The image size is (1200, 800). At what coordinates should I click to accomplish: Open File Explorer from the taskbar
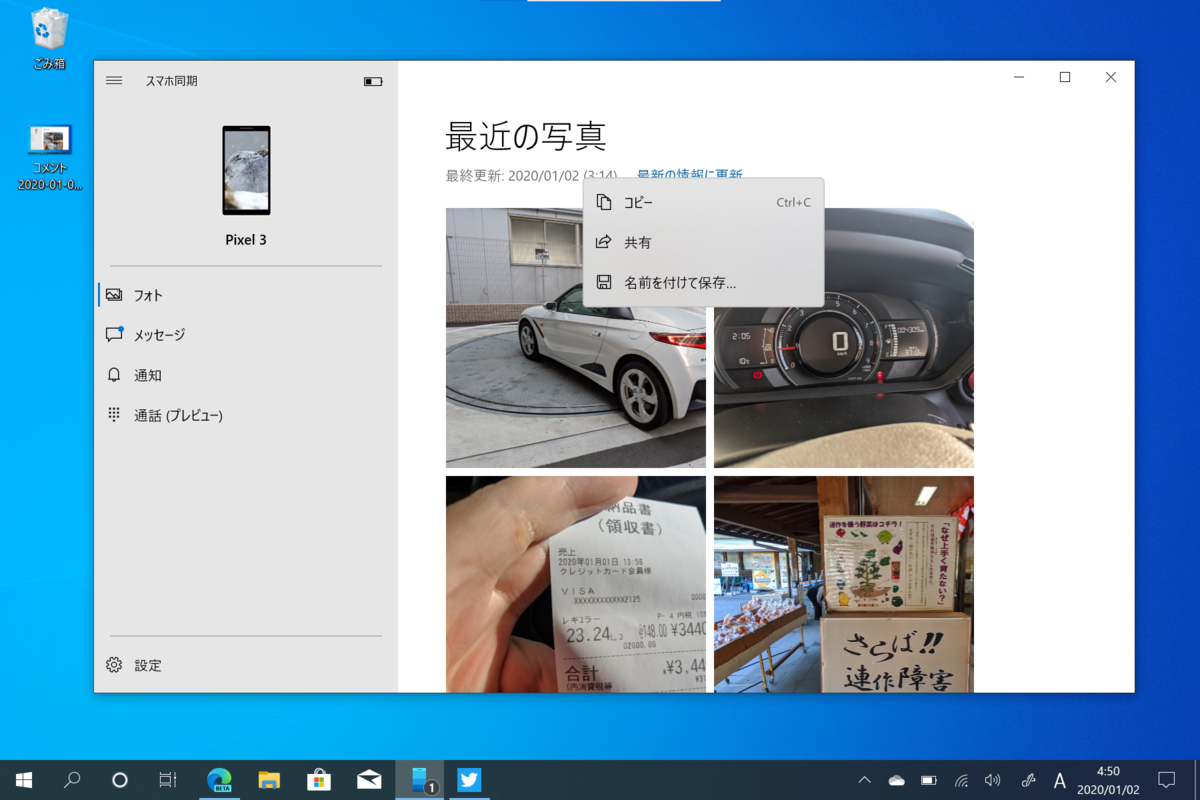pyautogui.click(x=269, y=780)
